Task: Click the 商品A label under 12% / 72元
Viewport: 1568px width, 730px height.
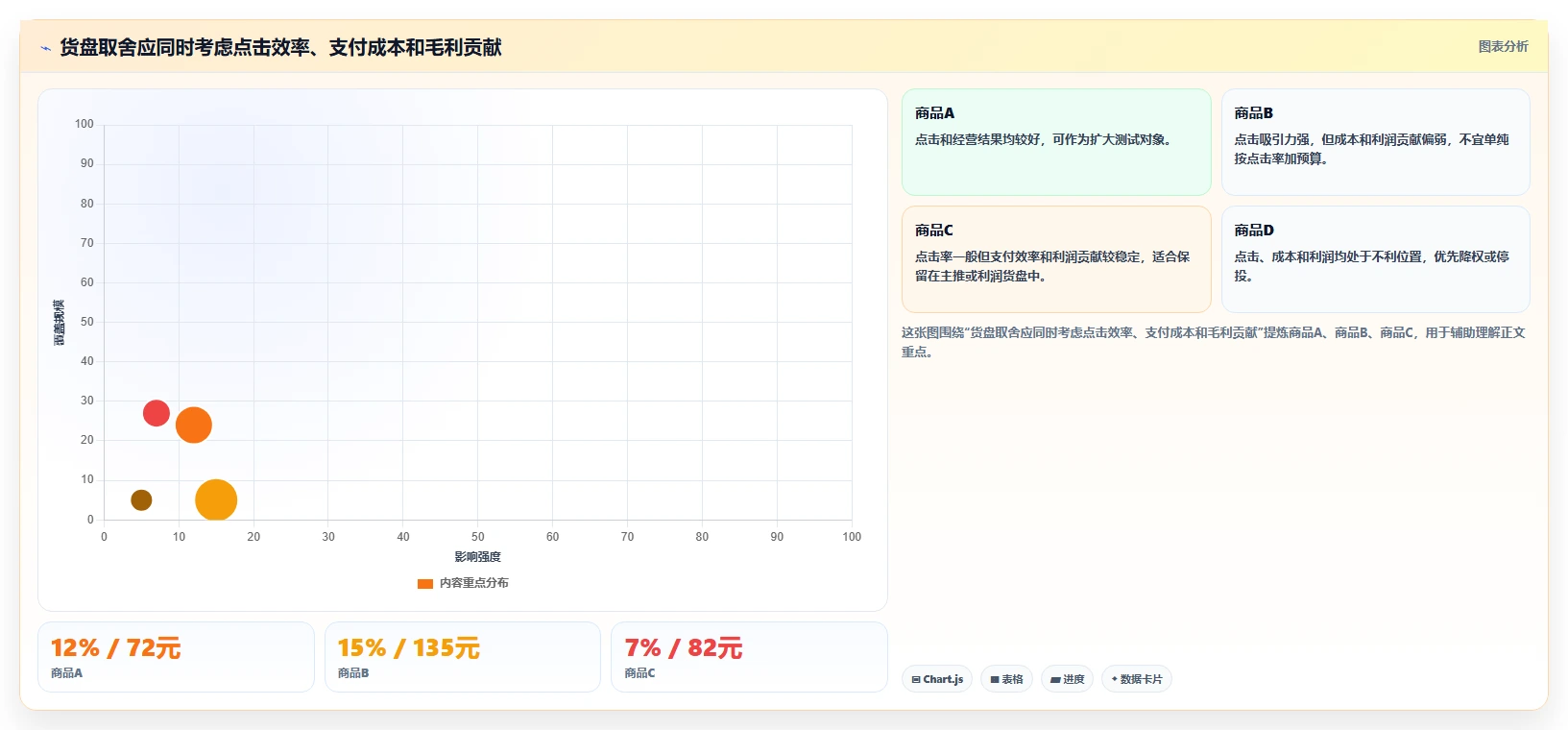Action: coord(66,673)
